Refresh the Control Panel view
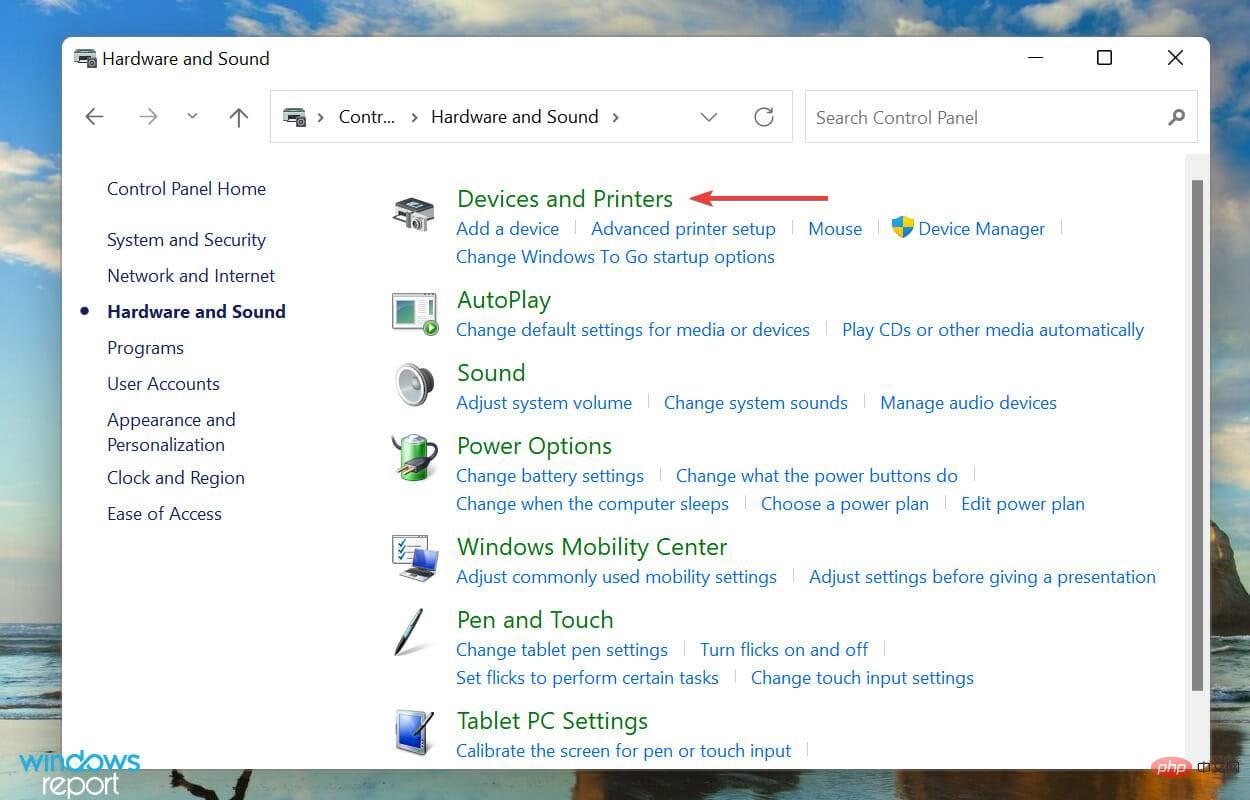The height and width of the screenshot is (800, 1250). (764, 117)
